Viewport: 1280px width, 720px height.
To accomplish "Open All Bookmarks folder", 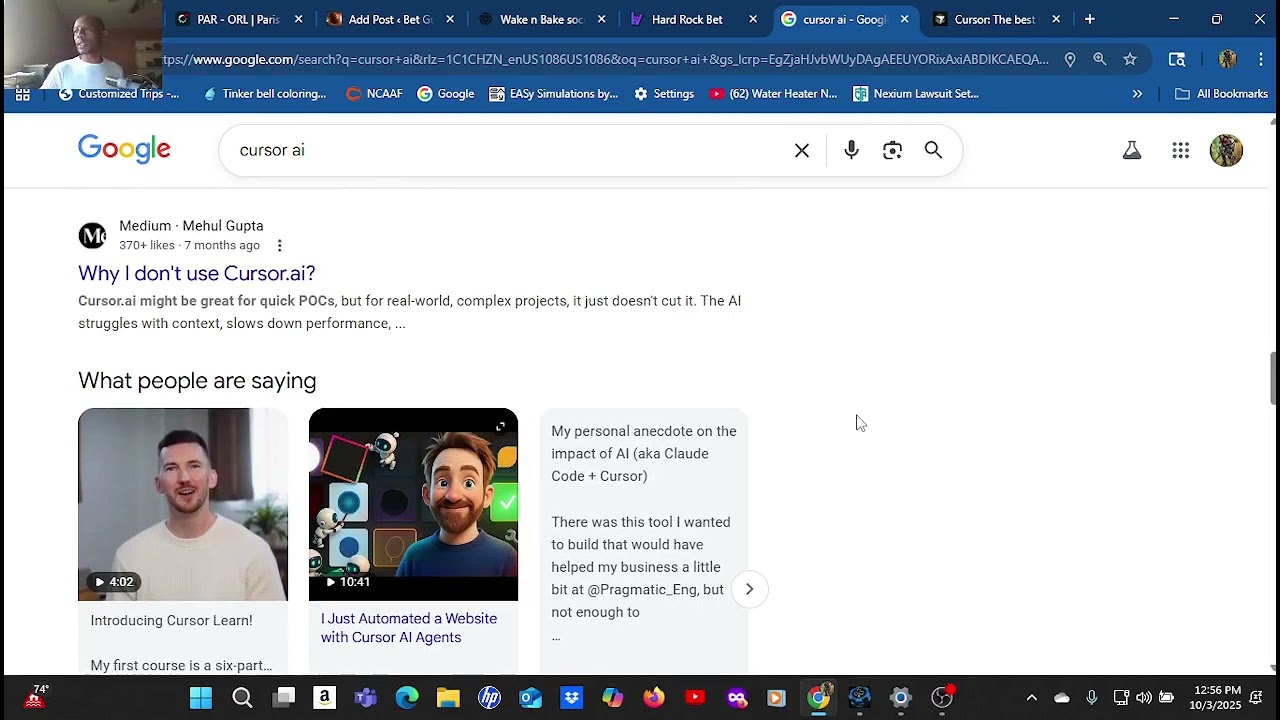I will click(x=1221, y=94).
